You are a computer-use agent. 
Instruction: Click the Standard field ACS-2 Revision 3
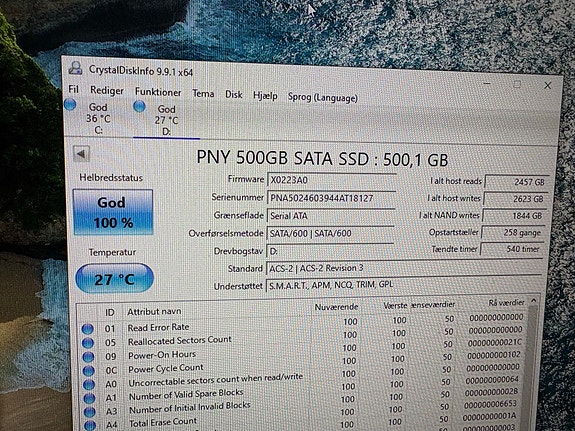pyautogui.click(x=403, y=268)
